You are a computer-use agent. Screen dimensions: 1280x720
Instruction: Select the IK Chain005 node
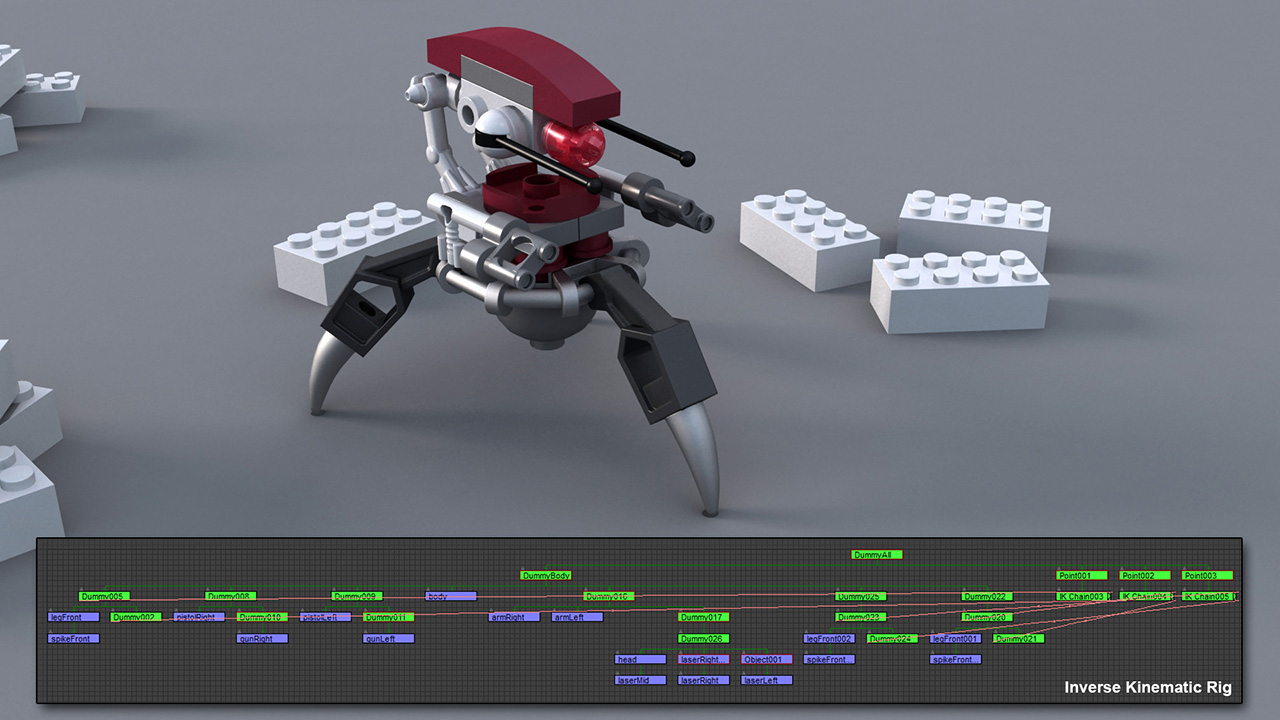[1208, 597]
